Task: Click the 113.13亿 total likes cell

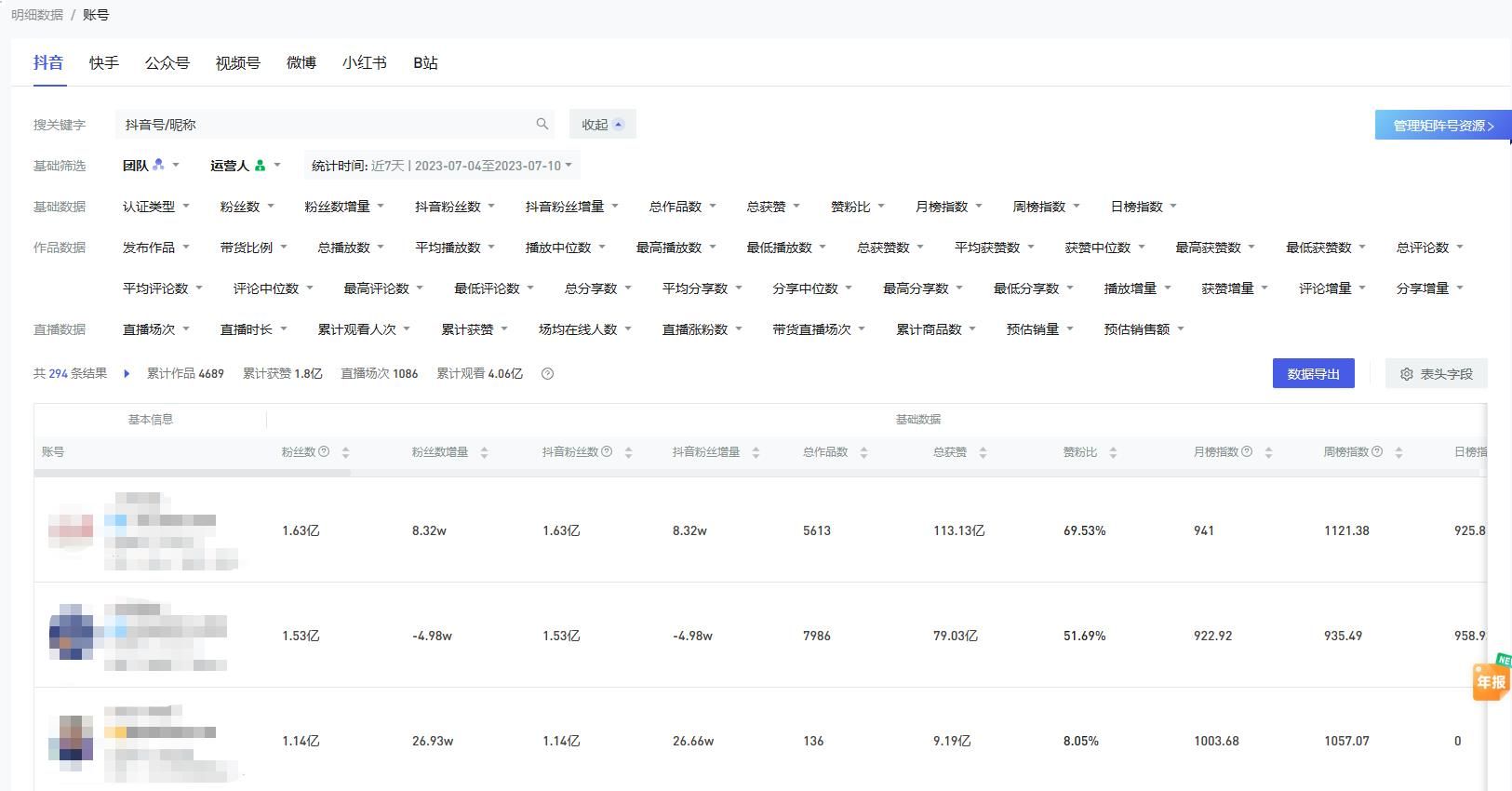Action: click(x=959, y=530)
